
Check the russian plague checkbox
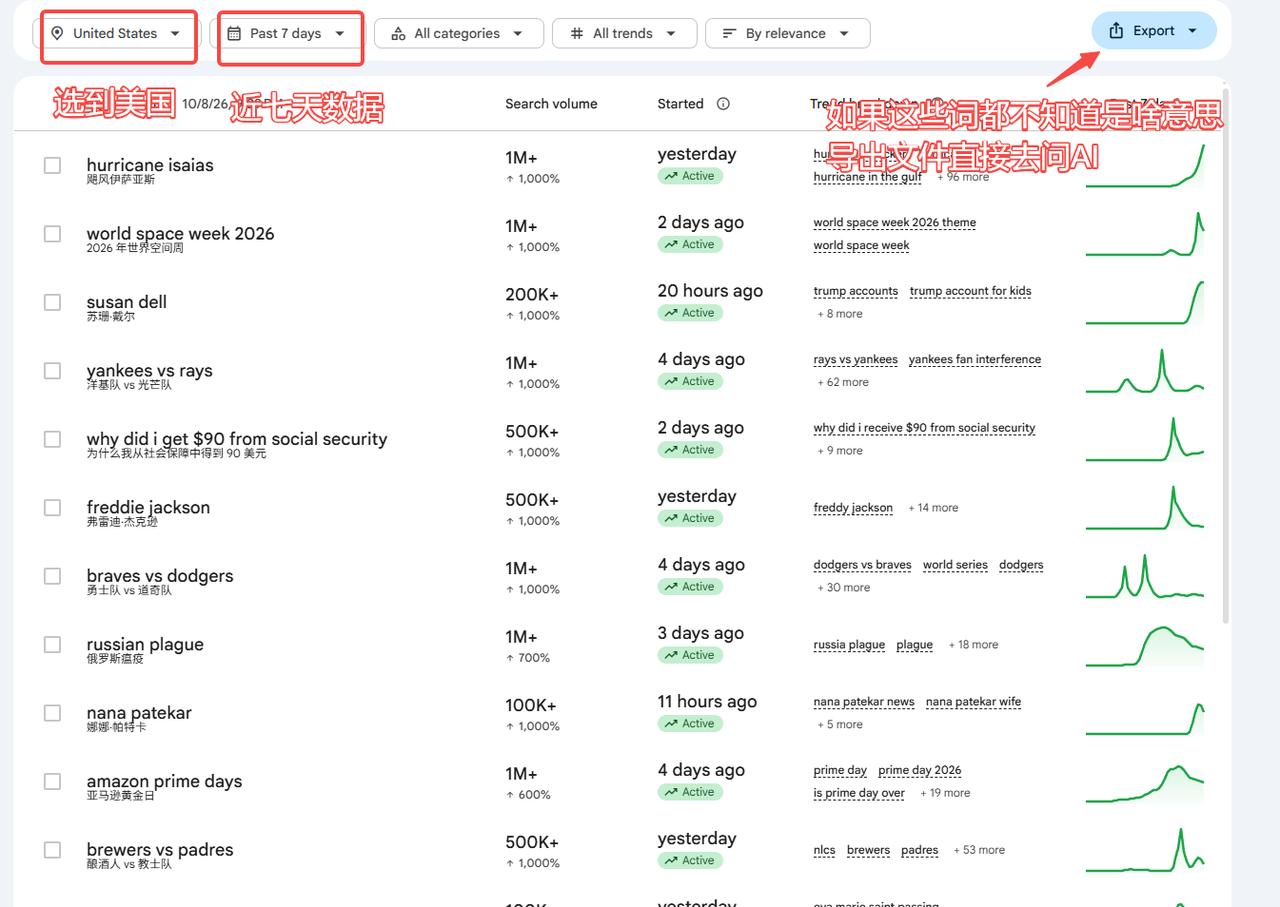53,645
